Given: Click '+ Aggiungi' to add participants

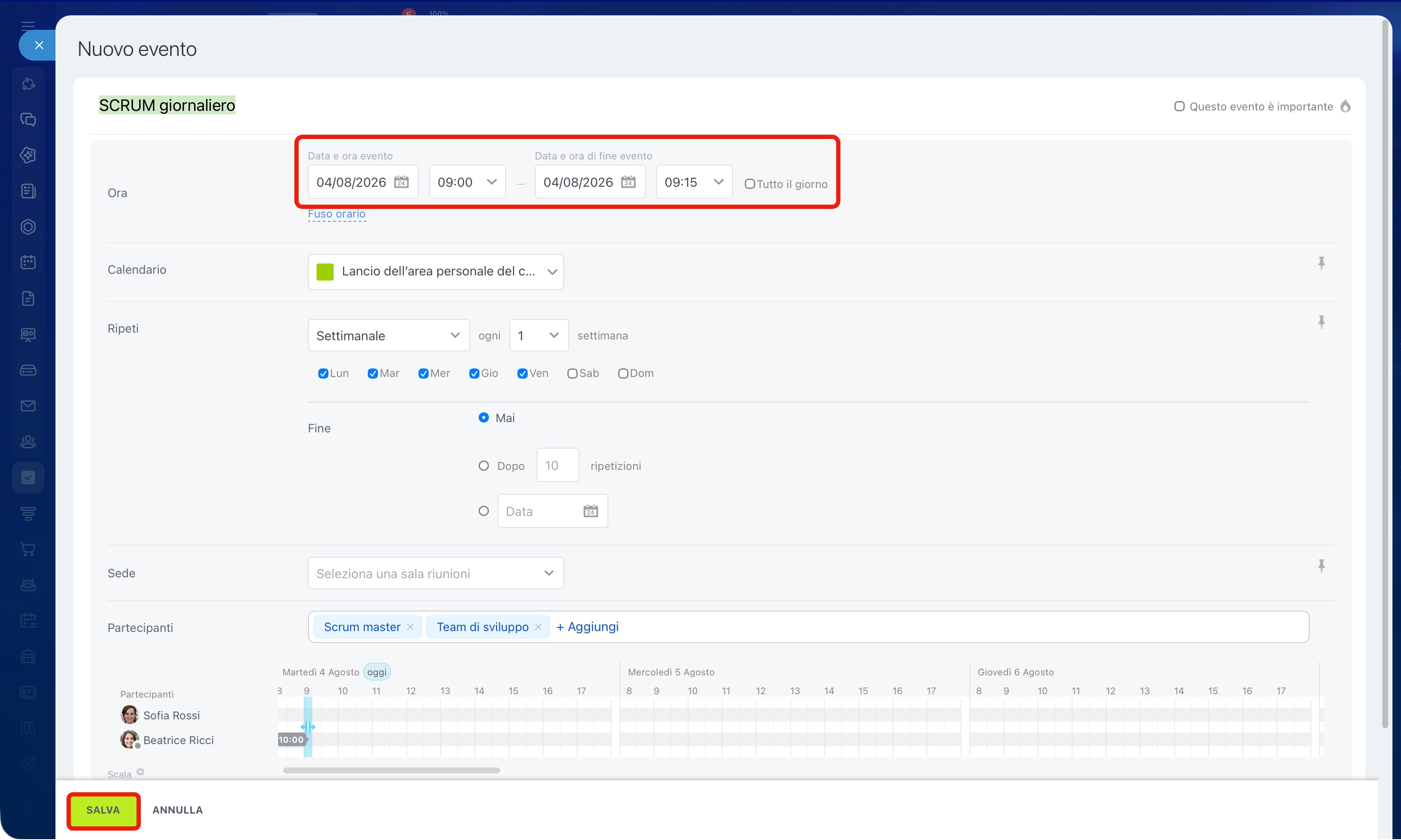Looking at the screenshot, I should 587,627.
